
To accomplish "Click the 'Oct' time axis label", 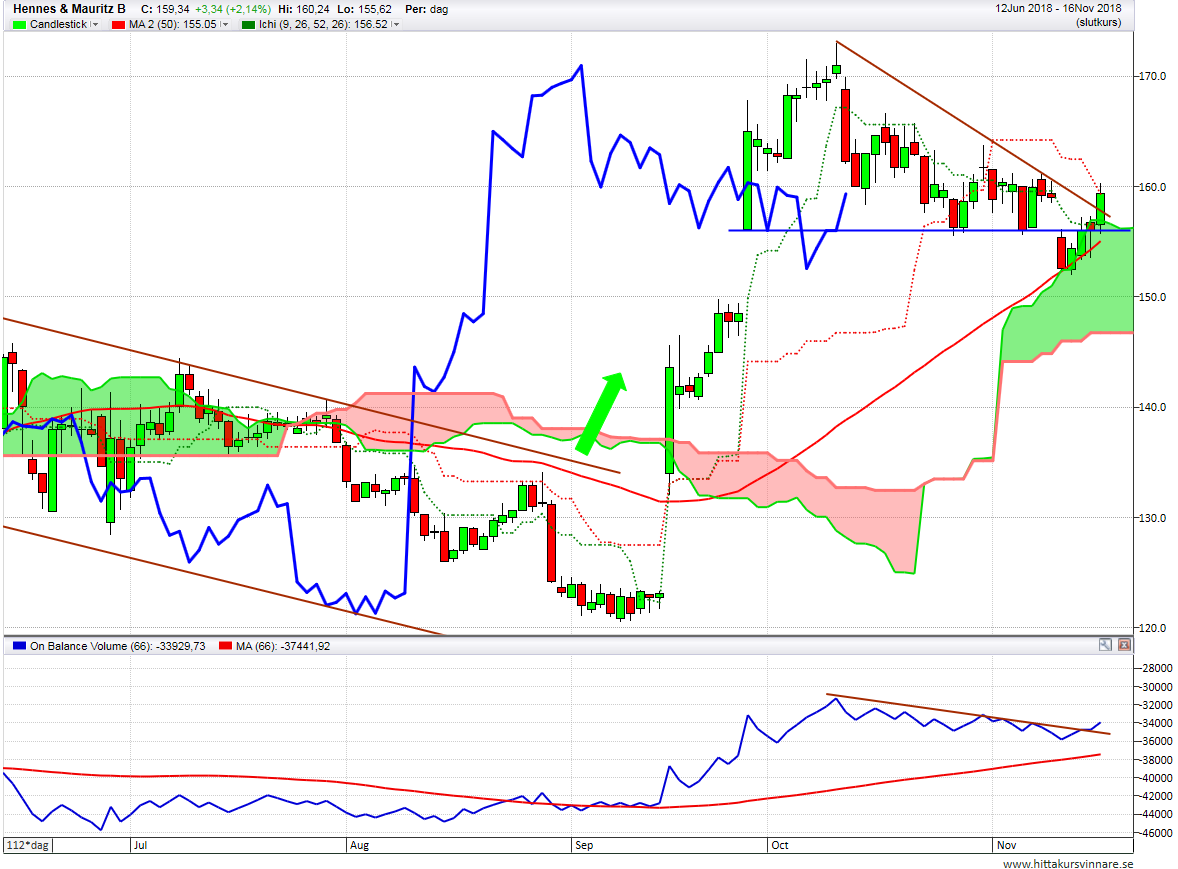I will (x=779, y=845).
